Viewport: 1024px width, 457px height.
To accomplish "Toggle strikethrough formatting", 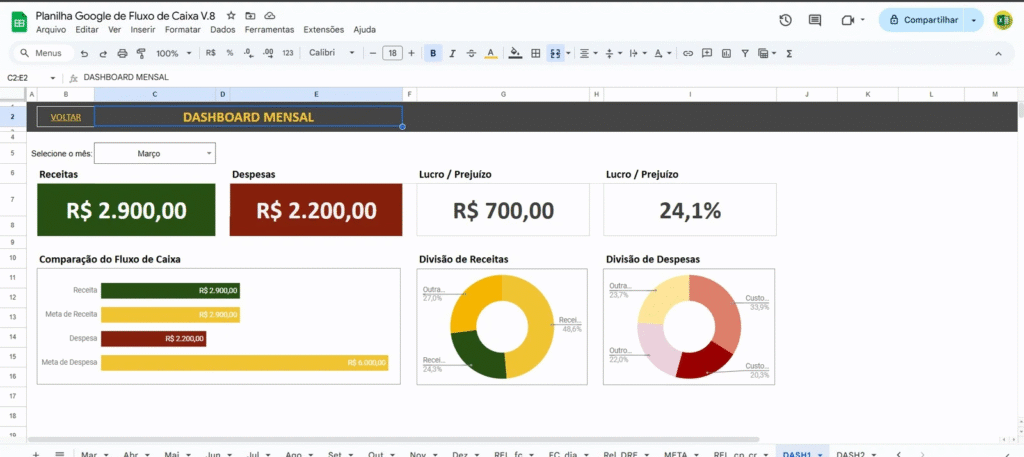I will point(470,53).
